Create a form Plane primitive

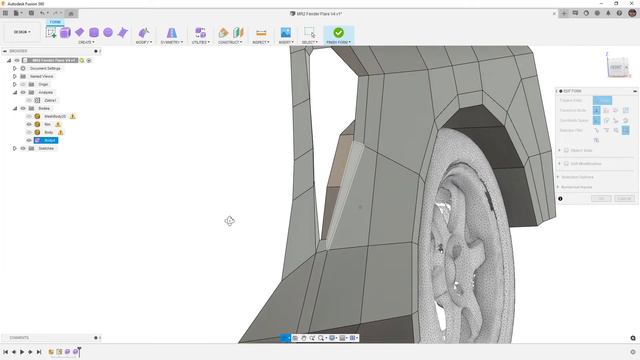pyautogui.click(x=79, y=32)
